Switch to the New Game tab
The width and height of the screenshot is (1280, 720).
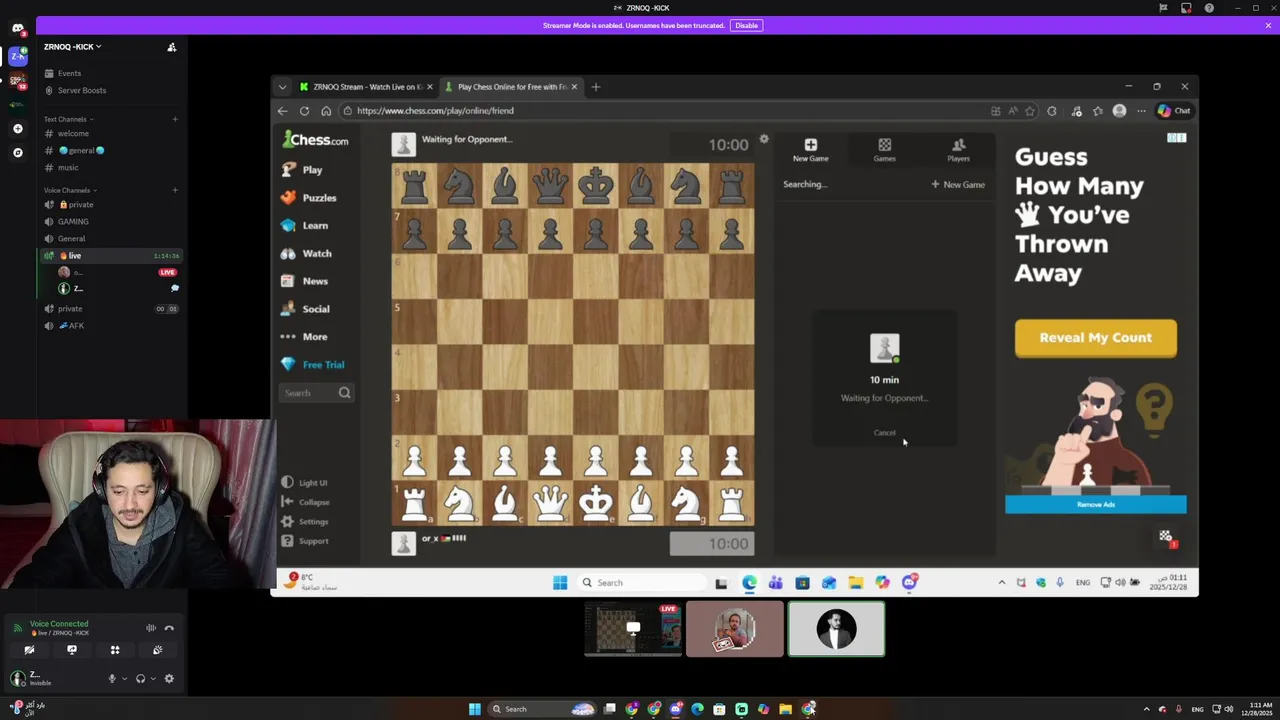810,150
